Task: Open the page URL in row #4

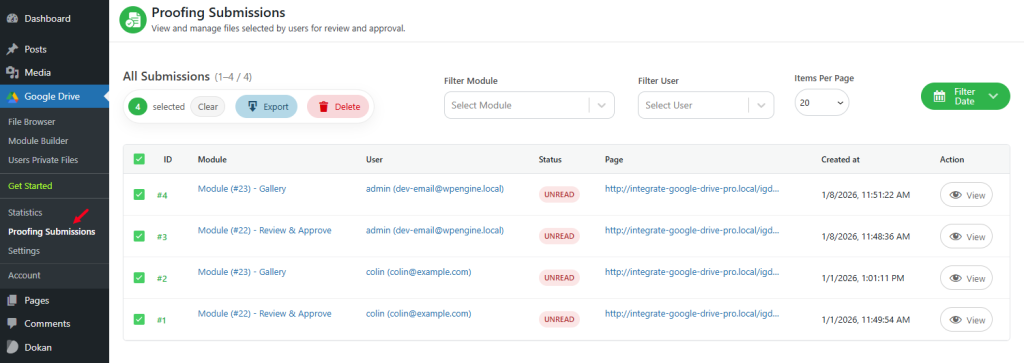Action: click(692, 189)
